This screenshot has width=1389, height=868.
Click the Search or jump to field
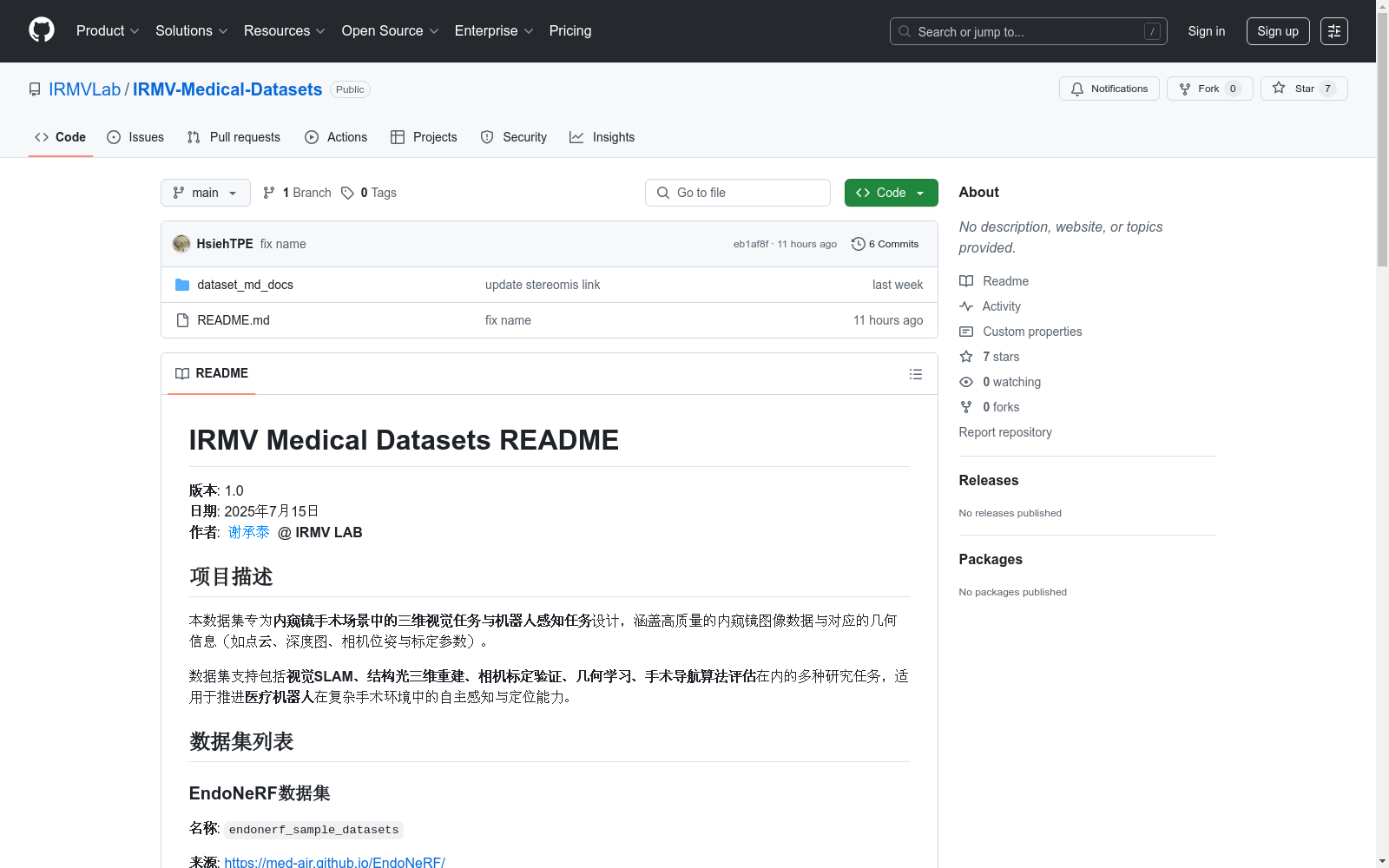pos(1029,31)
